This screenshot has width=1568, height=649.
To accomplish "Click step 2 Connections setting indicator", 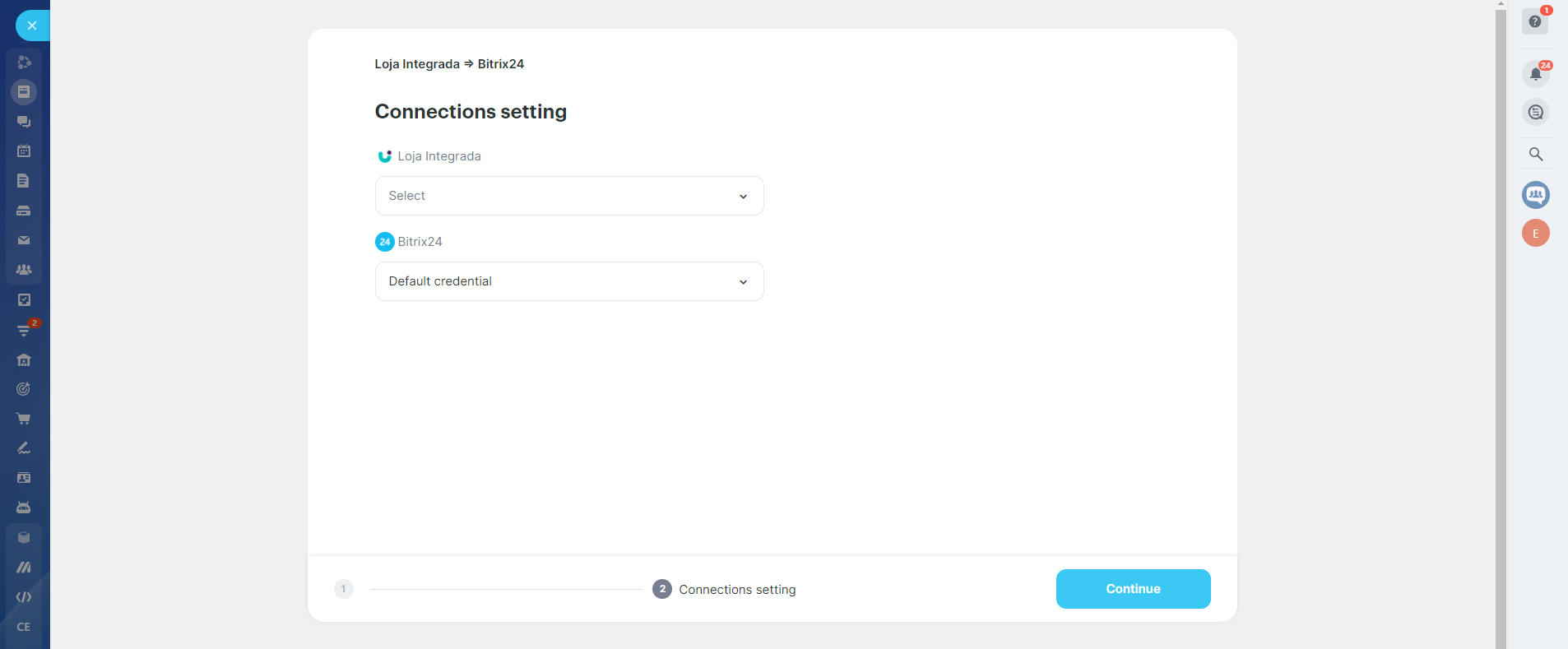I will (662, 589).
